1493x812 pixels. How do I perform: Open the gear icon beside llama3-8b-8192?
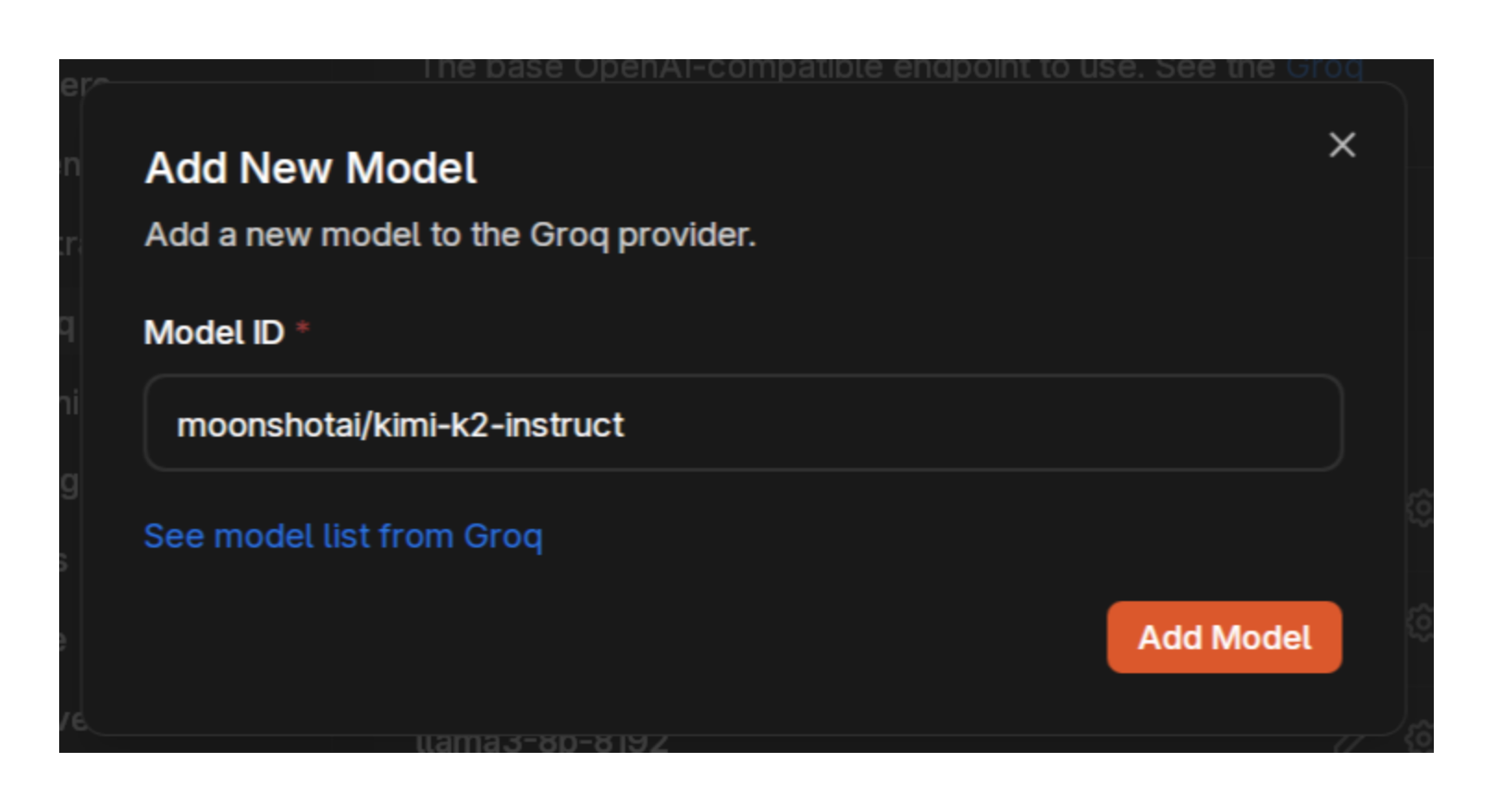(1423, 737)
